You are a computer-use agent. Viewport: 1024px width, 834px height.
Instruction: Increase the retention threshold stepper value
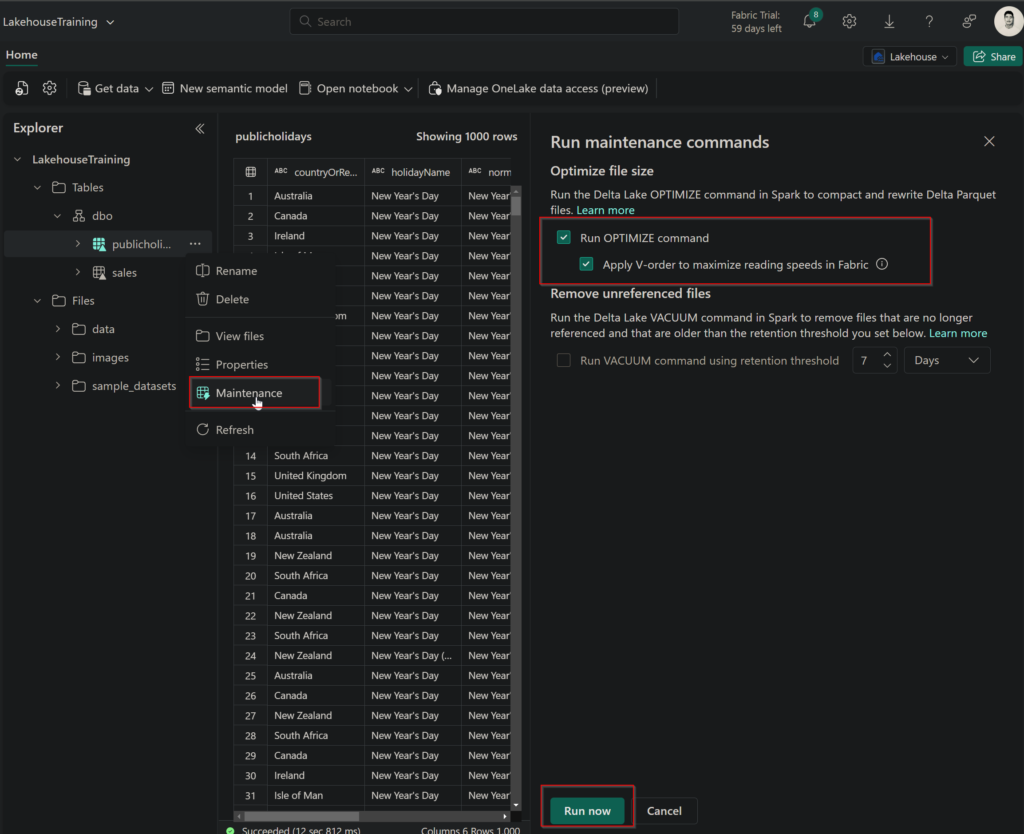click(x=887, y=355)
